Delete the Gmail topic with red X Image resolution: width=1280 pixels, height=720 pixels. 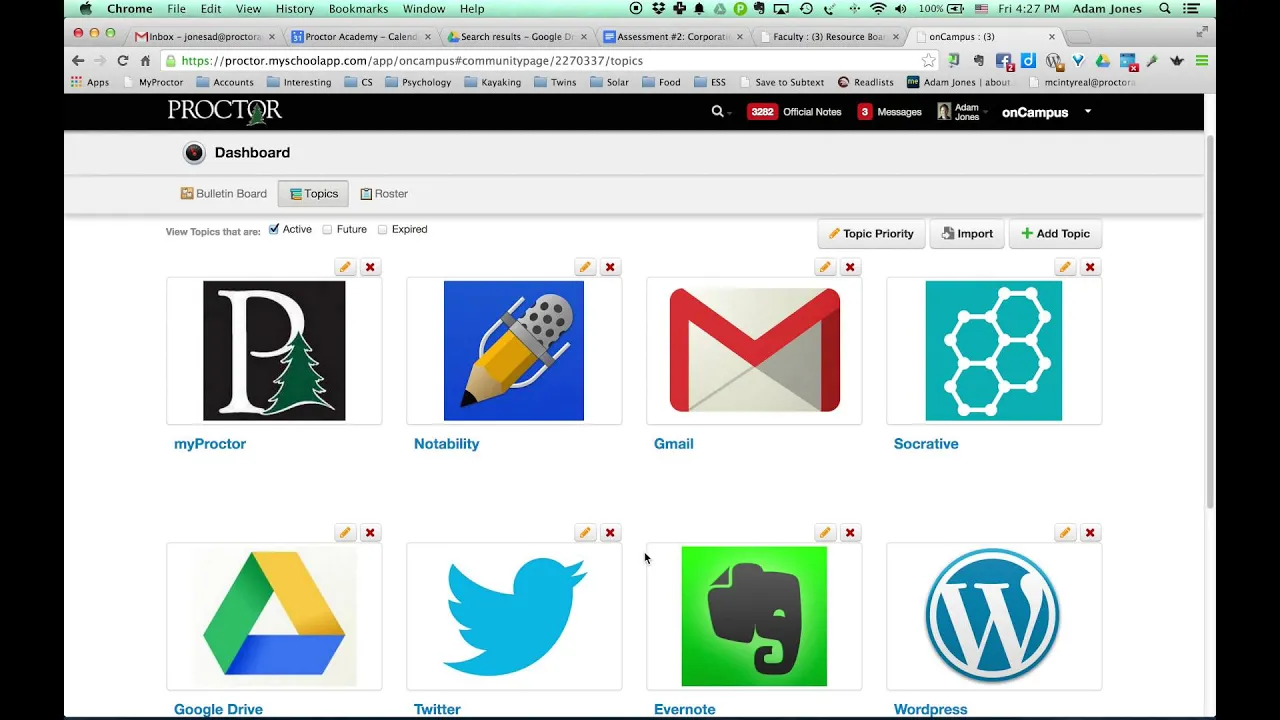[850, 267]
